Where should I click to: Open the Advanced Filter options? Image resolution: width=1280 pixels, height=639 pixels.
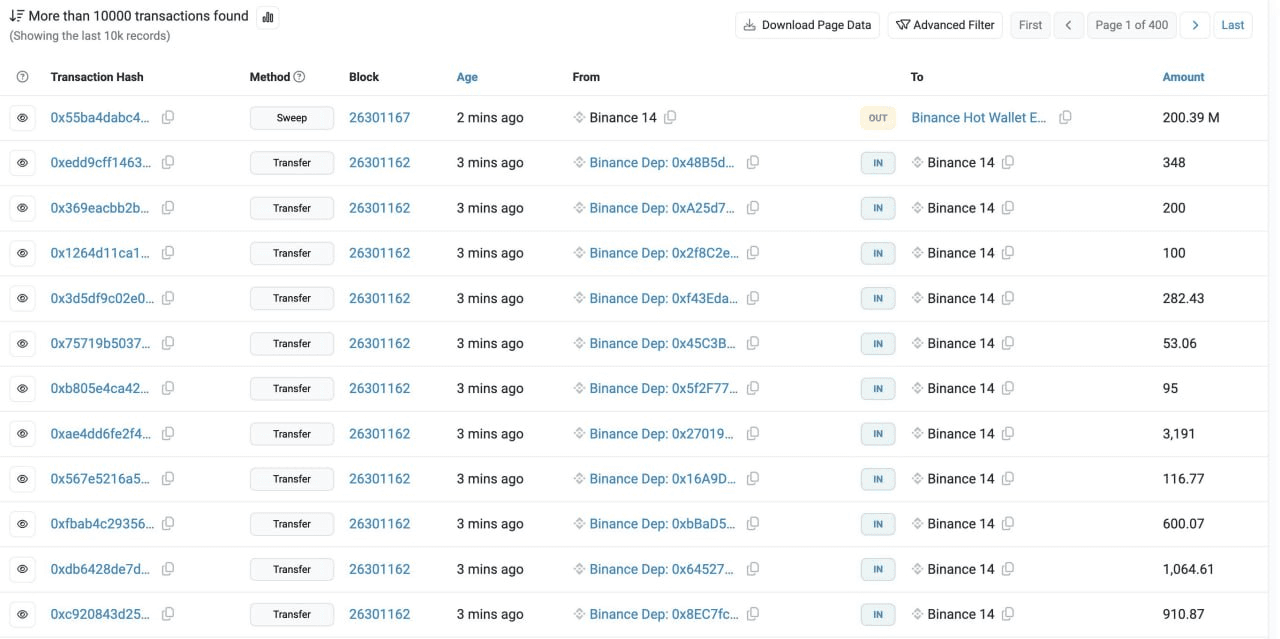coord(945,25)
